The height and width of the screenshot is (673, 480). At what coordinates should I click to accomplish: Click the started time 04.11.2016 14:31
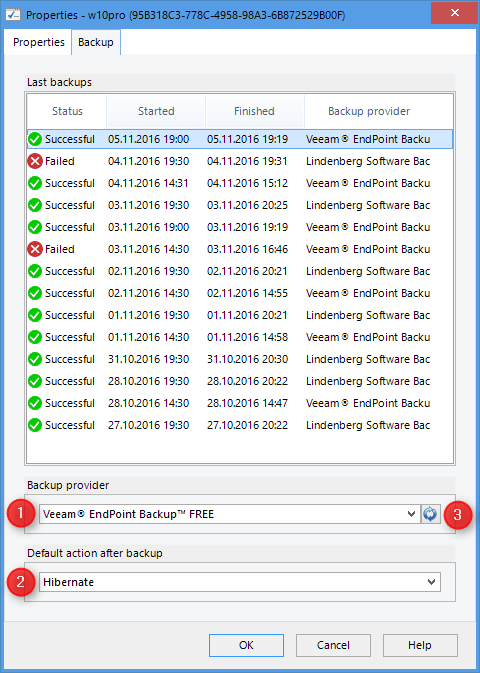pos(149,183)
